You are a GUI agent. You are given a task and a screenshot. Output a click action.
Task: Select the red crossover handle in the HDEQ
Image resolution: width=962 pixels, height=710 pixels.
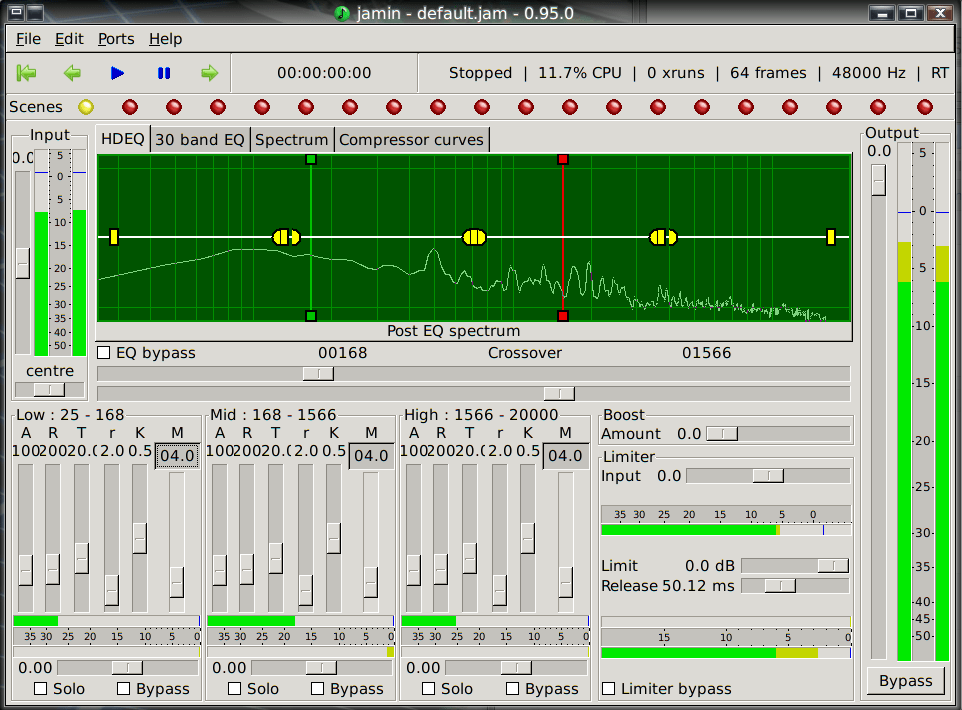click(562, 158)
